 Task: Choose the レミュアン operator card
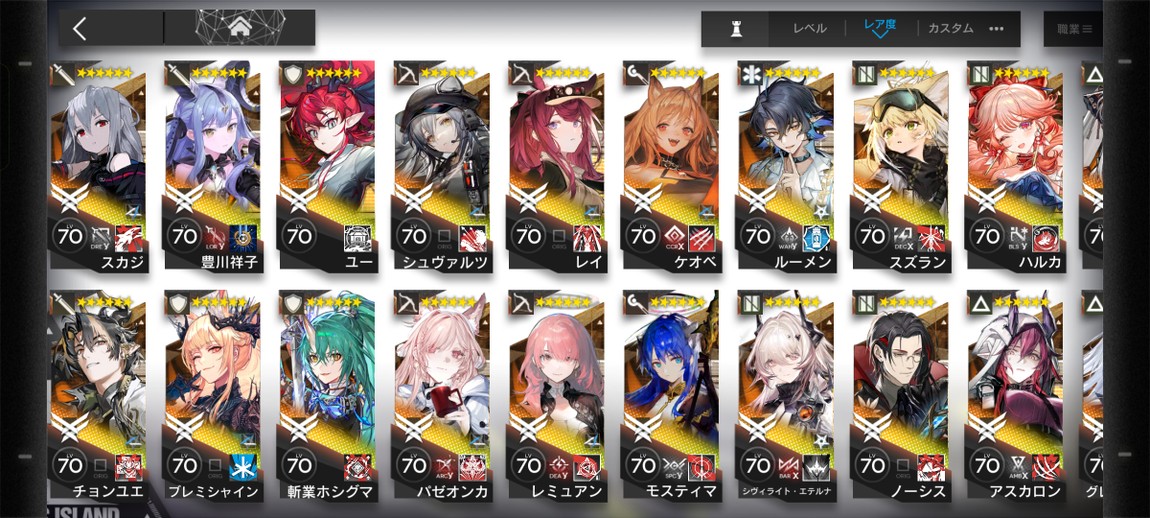(555, 396)
